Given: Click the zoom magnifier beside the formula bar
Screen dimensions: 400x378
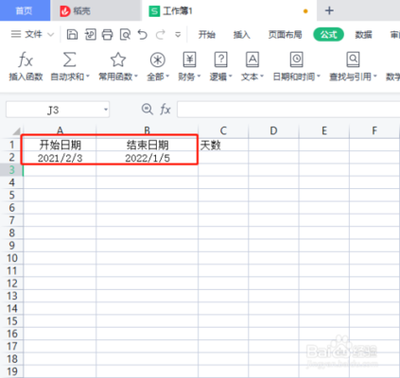Looking at the screenshot, I should tap(147, 109).
